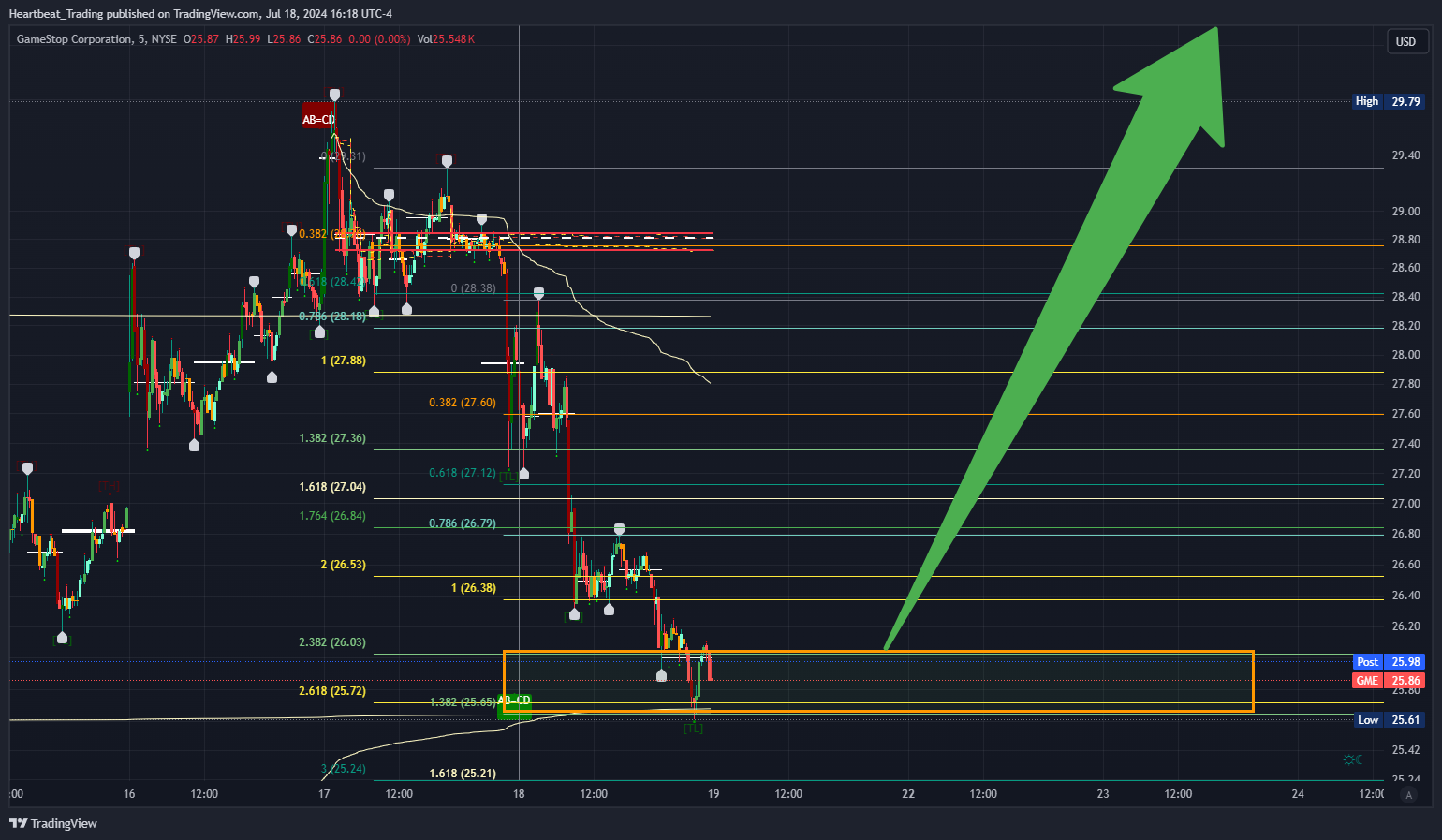1442x840 pixels.
Task: Click date 24 on the time axis
Action: tap(1298, 794)
